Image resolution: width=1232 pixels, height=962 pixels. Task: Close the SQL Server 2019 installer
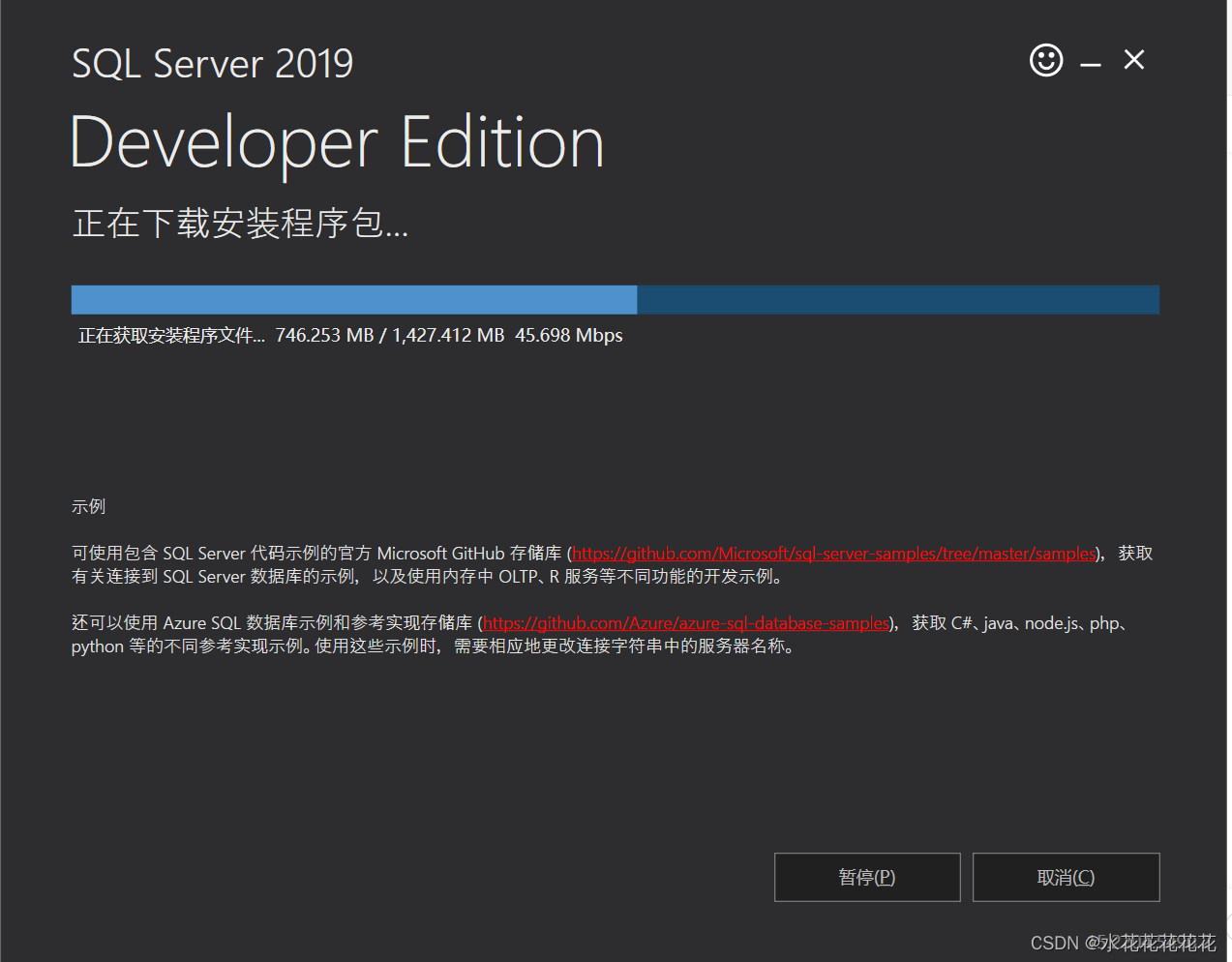click(x=1134, y=60)
